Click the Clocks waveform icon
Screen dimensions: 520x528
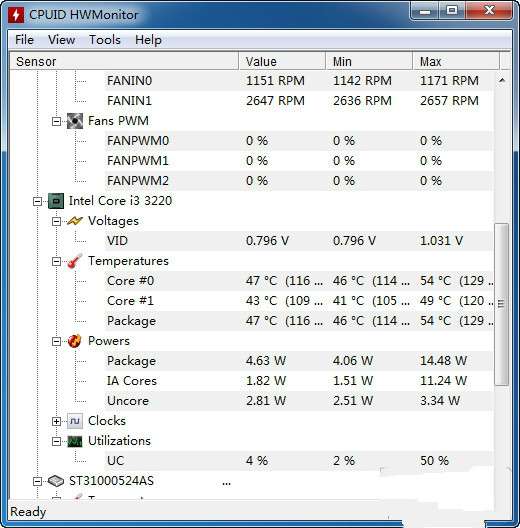pyautogui.click(x=75, y=421)
